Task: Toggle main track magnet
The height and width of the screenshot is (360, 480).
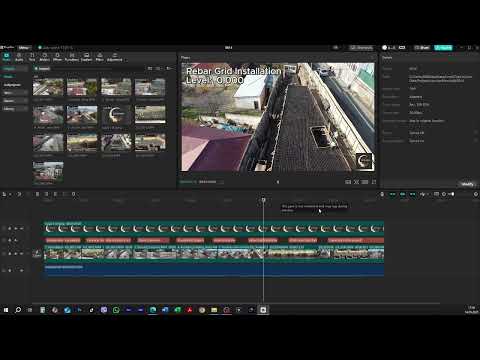Action: point(393,194)
